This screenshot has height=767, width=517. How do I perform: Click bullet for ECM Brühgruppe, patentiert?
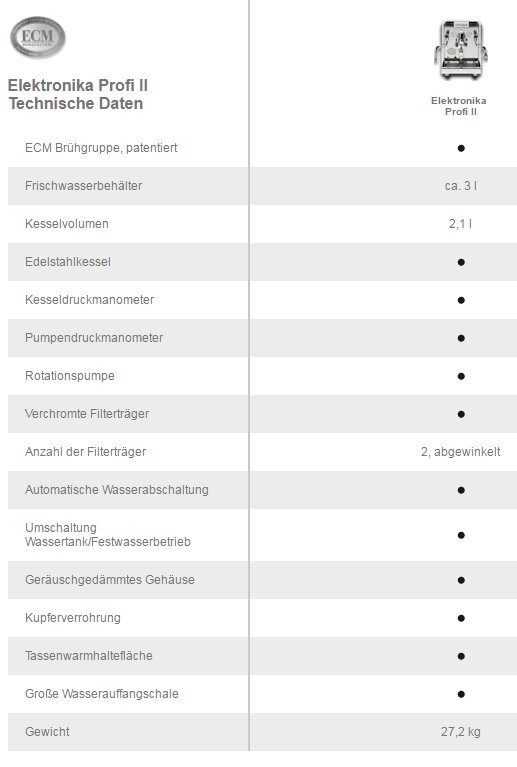point(461,148)
